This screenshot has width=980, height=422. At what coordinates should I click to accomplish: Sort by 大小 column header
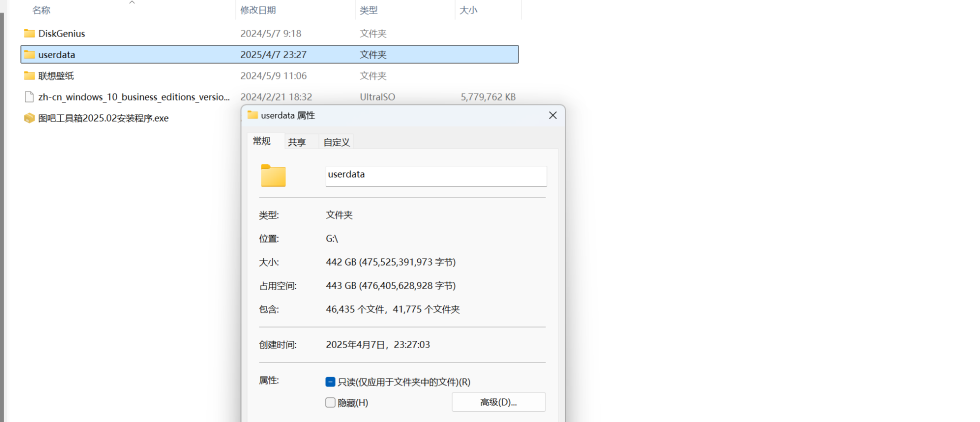pyautogui.click(x=469, y=10)
